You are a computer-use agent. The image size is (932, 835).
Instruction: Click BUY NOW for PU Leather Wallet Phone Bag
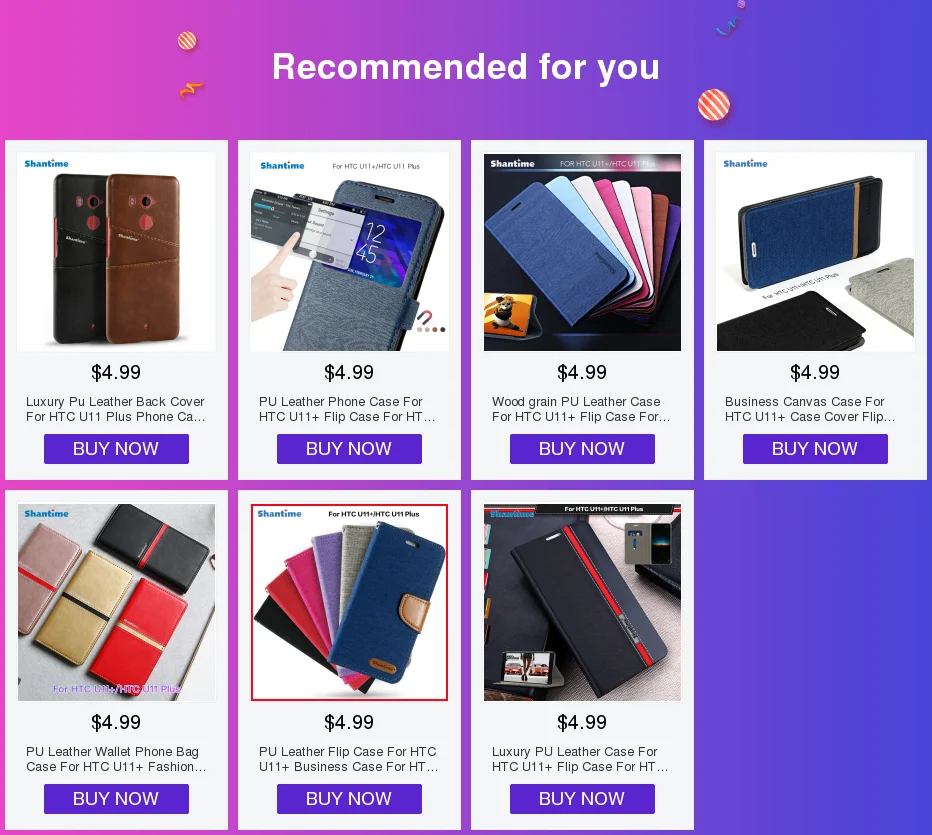116,799
